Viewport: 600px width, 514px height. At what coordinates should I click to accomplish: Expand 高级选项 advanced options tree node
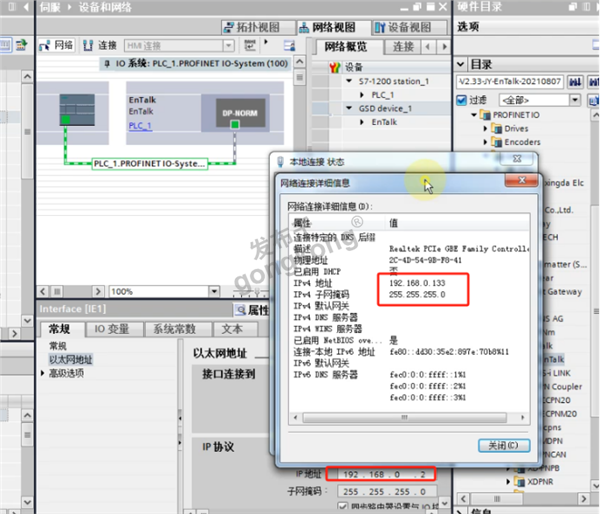pyautogui.click(x=42, y=373)
